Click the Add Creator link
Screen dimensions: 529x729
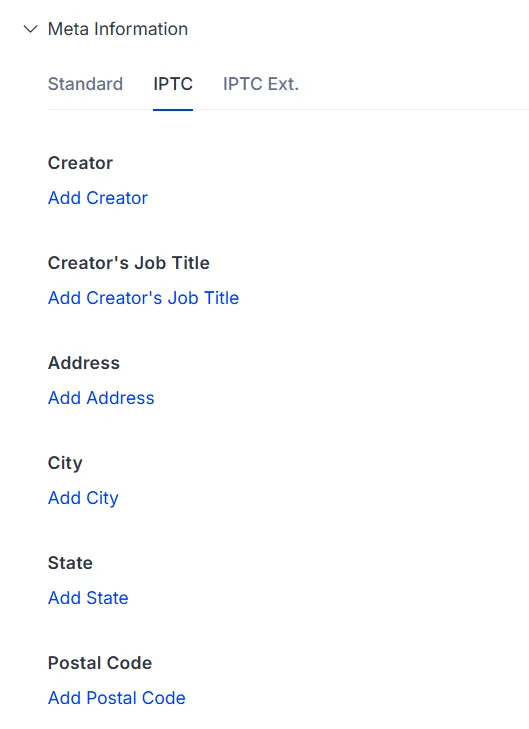tap(98, 198)
